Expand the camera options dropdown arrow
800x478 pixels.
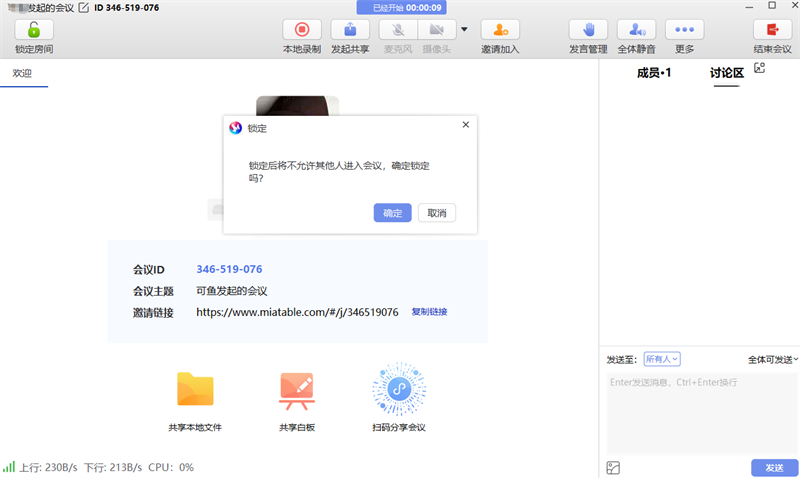click(464, 29)
